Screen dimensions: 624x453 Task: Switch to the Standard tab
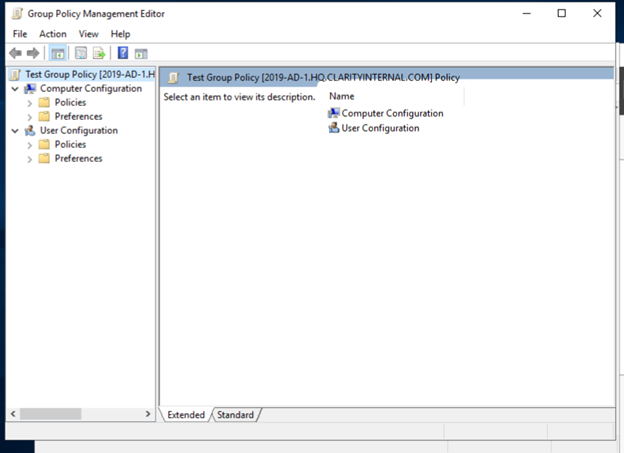tap(235, 415)
